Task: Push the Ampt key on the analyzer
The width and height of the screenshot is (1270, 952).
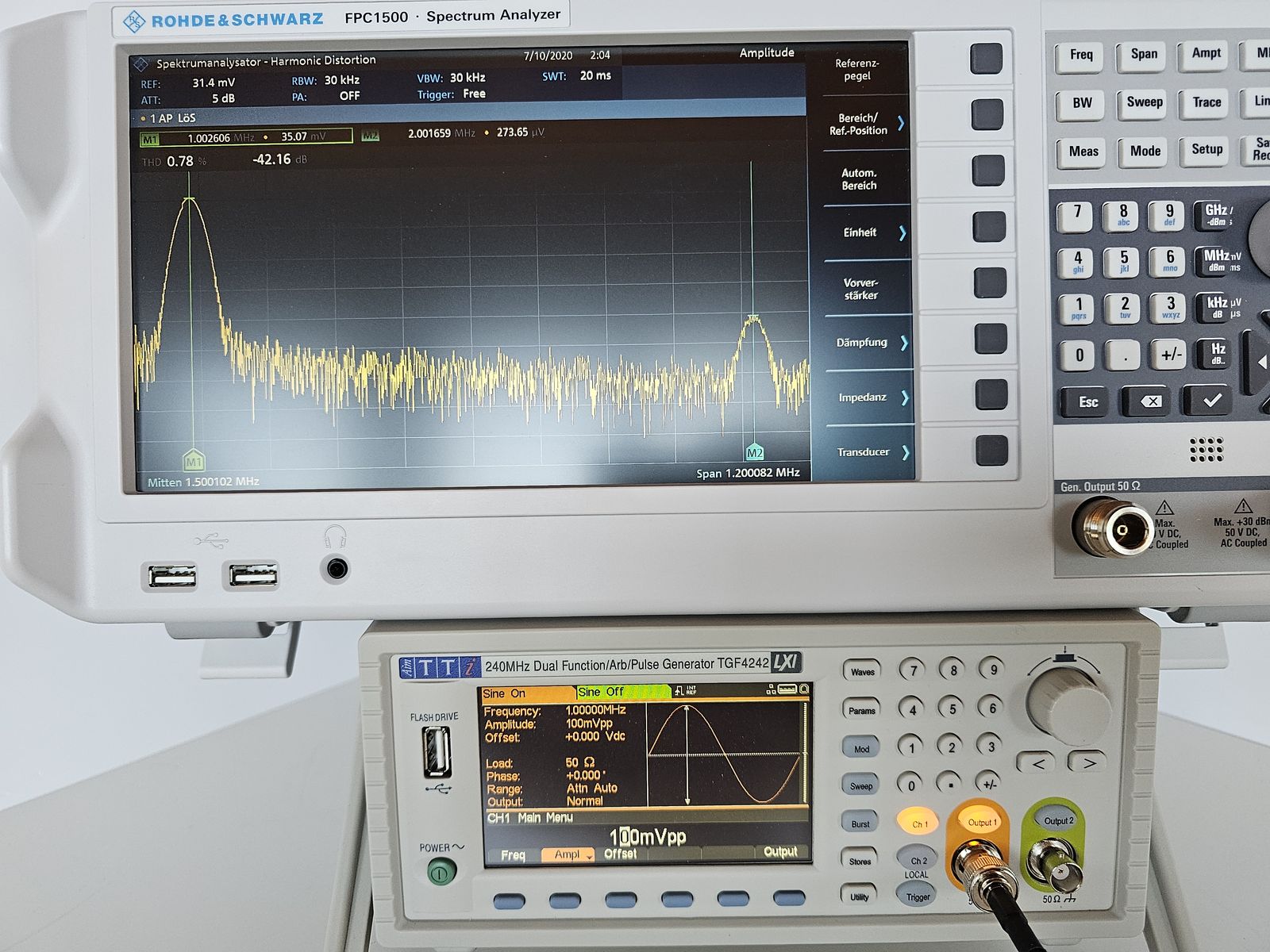Action: click(1206, 54)
